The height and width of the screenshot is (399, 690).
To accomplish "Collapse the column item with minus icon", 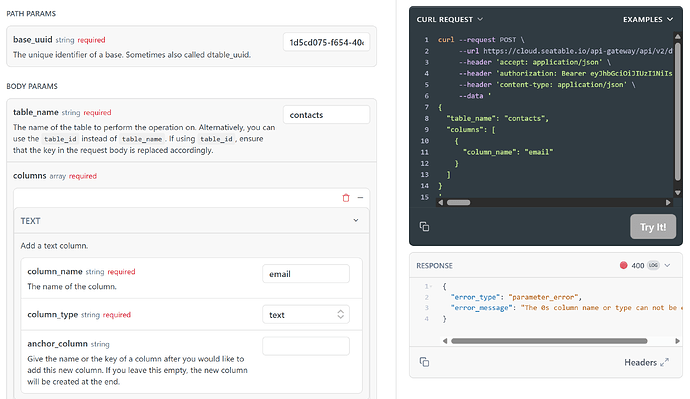I will coord(360,198).
